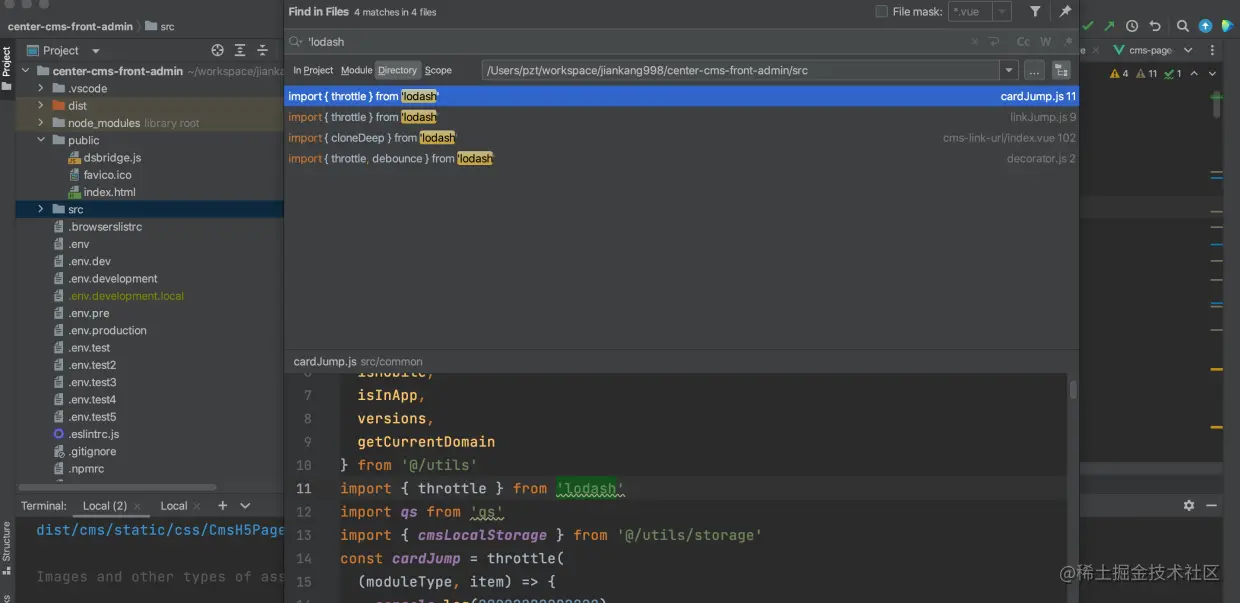The width and height of the screenshot is (1240, 603).
Task: Click Search Everywhere magnifier icon
Action: [1183, 26]
